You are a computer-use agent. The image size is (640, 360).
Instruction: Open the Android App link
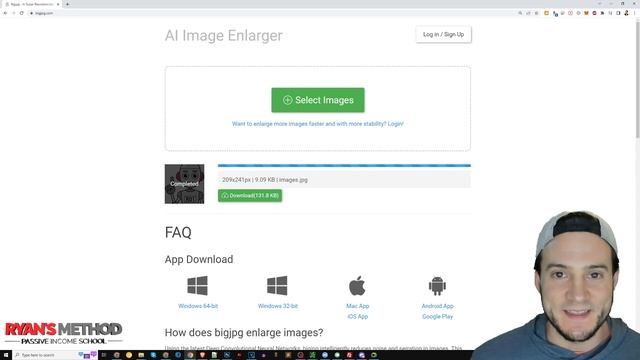coord(438,306)
